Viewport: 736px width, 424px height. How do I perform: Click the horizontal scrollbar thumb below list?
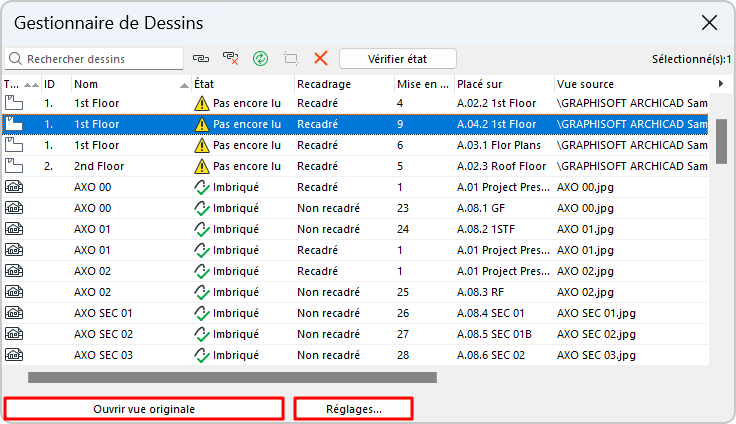tap(232, 378)
